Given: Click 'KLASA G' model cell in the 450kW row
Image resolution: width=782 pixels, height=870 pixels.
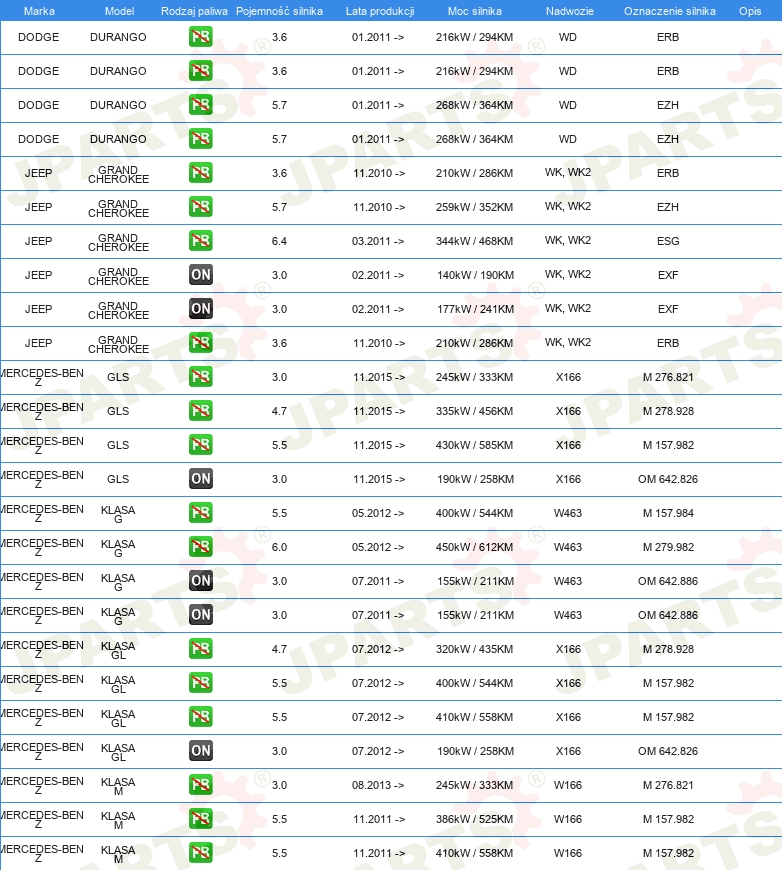Looking at the screenshot, I should coord(118,548).
